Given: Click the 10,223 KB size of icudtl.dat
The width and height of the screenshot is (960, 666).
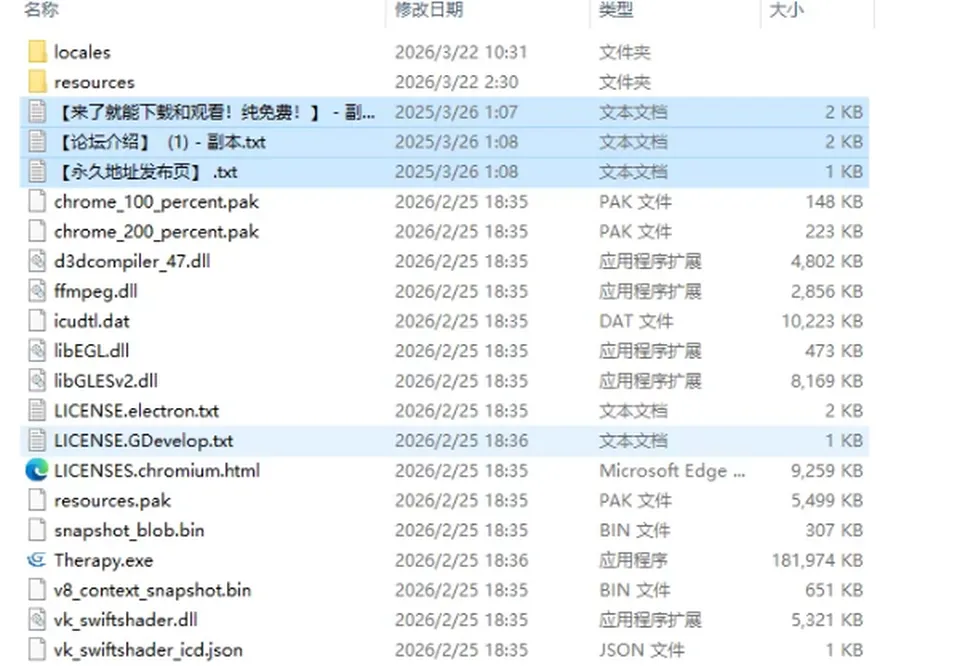Looking at the screenshot, I should pyautogui.click(x=822, y=321).
